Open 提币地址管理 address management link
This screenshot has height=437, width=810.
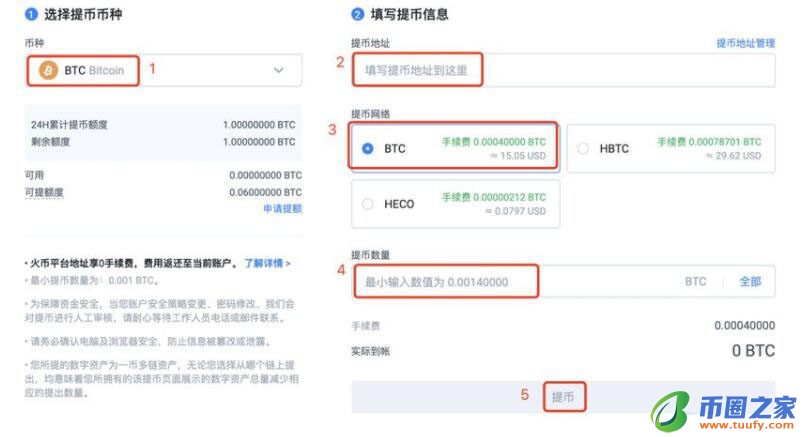point(745,43)
